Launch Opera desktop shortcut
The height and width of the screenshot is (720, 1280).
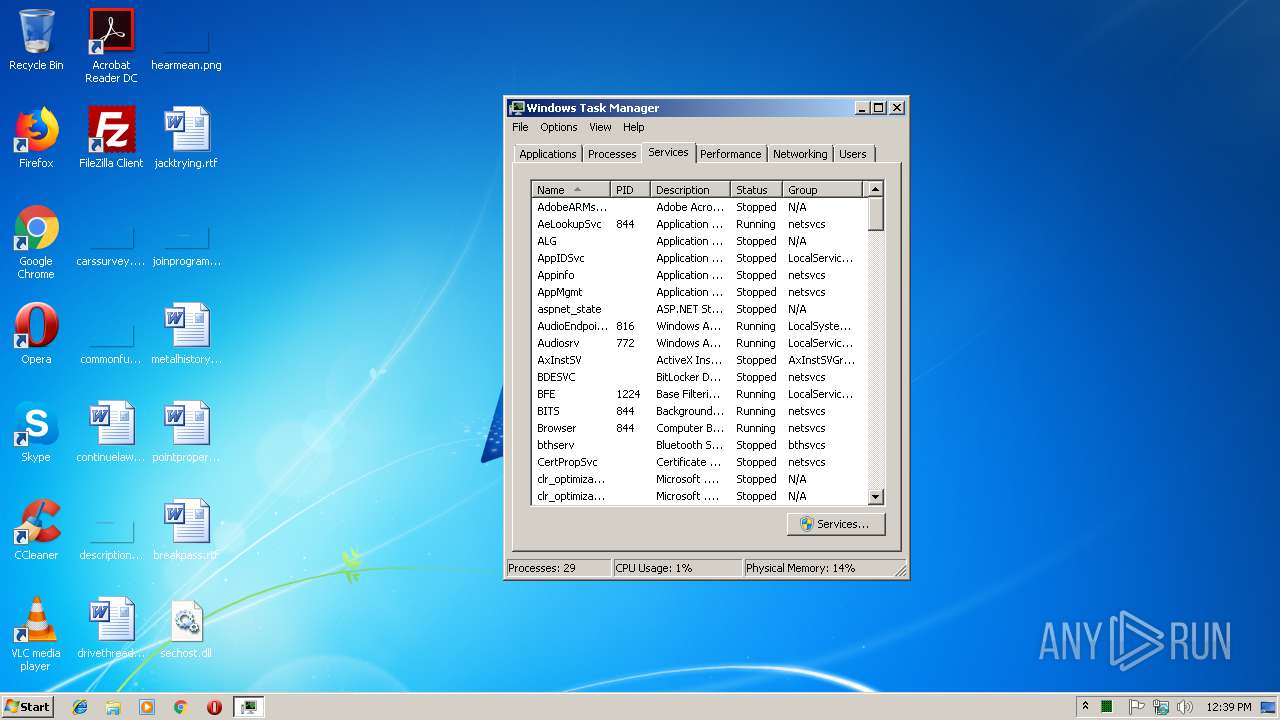coord(36,334)
